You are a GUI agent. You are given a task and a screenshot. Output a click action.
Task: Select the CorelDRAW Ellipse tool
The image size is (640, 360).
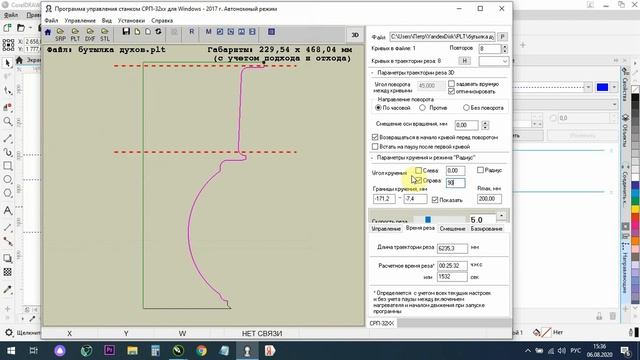7,180
